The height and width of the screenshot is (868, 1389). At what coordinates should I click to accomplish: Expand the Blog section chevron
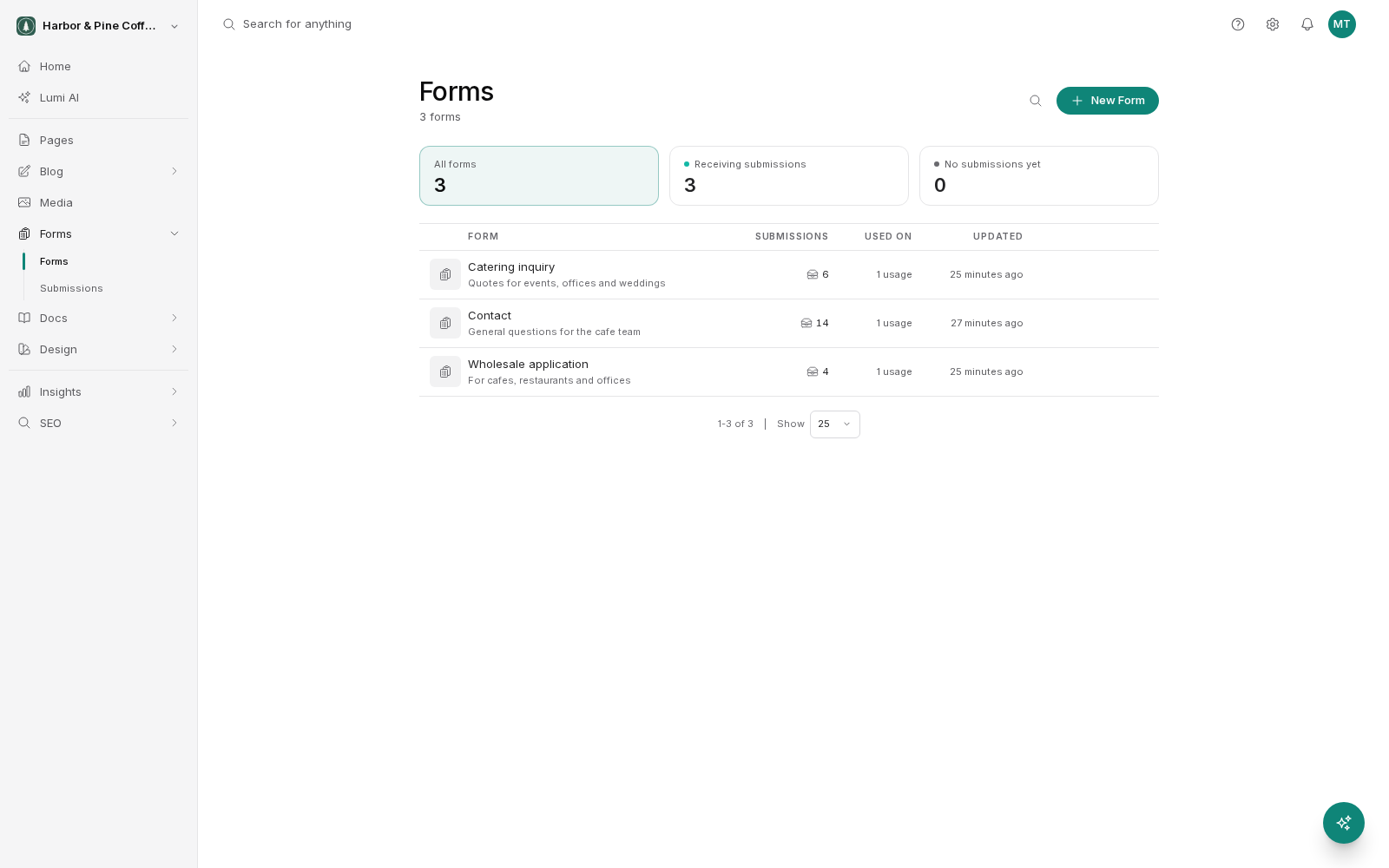[x=174, y=171]
